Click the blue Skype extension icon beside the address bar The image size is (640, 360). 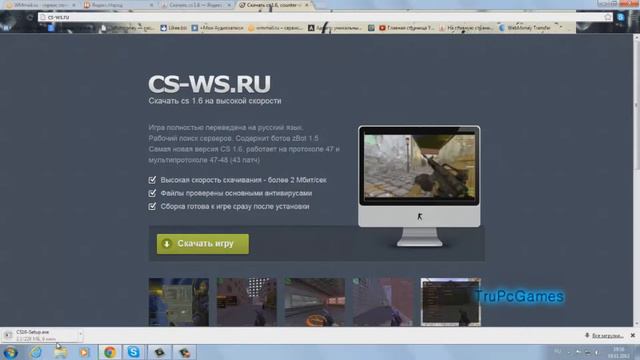[x=621, y=17]
